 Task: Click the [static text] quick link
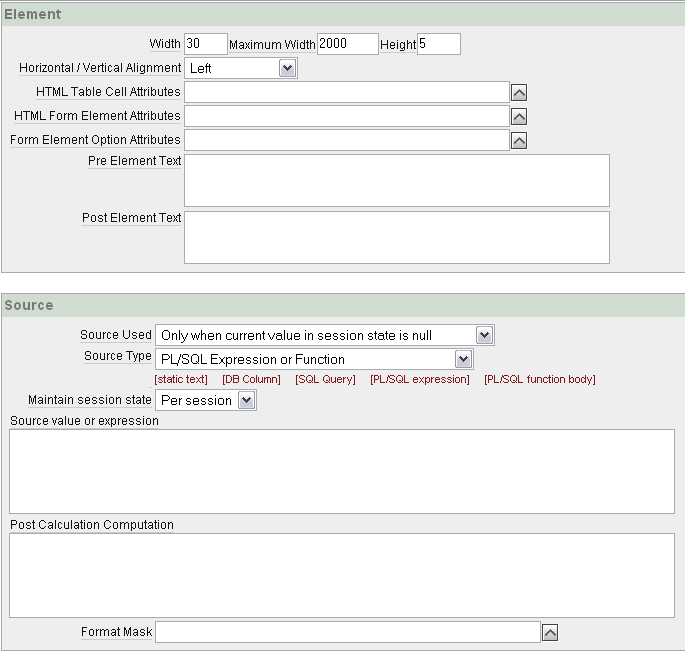tap(181, 380)
